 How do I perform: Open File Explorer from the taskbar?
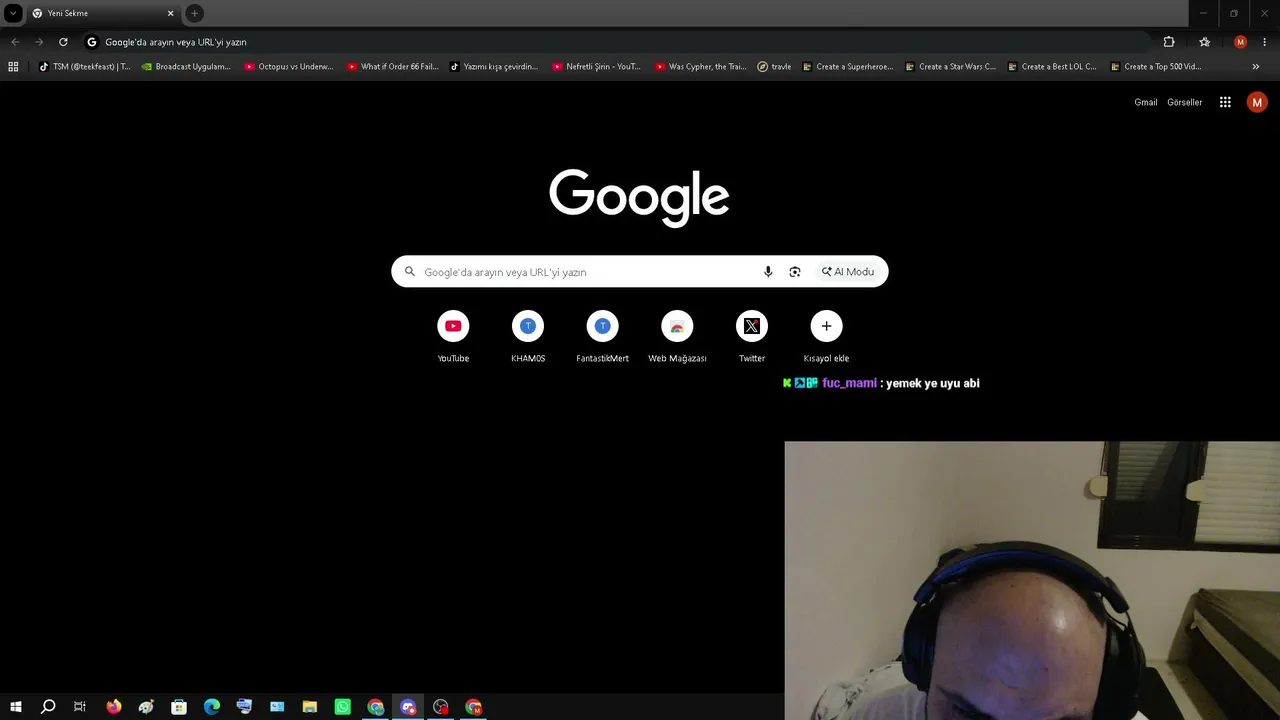pyautogui.click(x=310, y=707)
